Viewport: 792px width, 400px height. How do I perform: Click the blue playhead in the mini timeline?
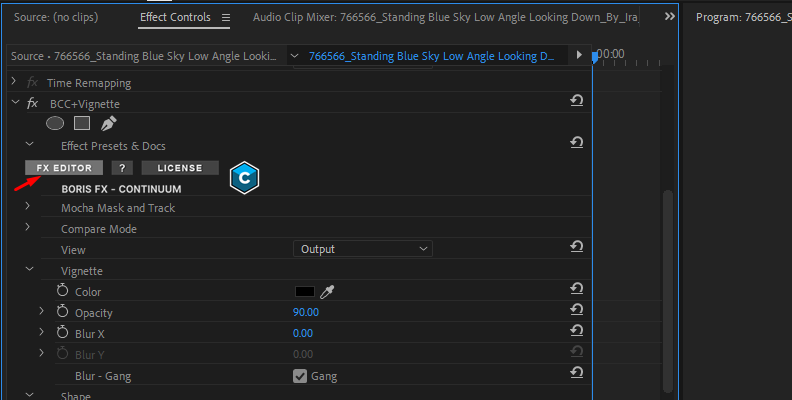595,57
